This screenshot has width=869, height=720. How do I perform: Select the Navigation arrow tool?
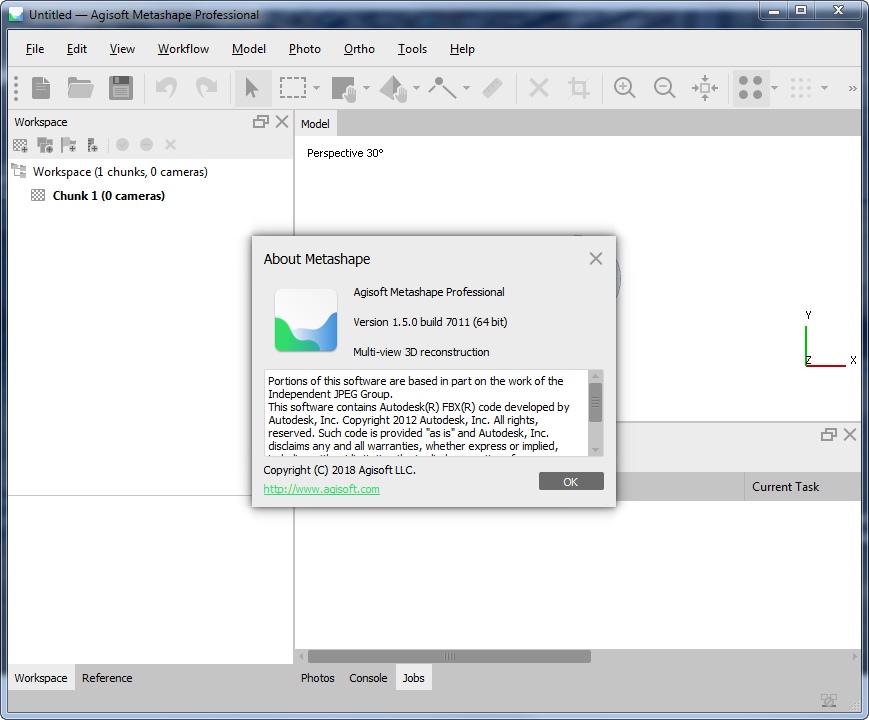[x=252, y=88]
